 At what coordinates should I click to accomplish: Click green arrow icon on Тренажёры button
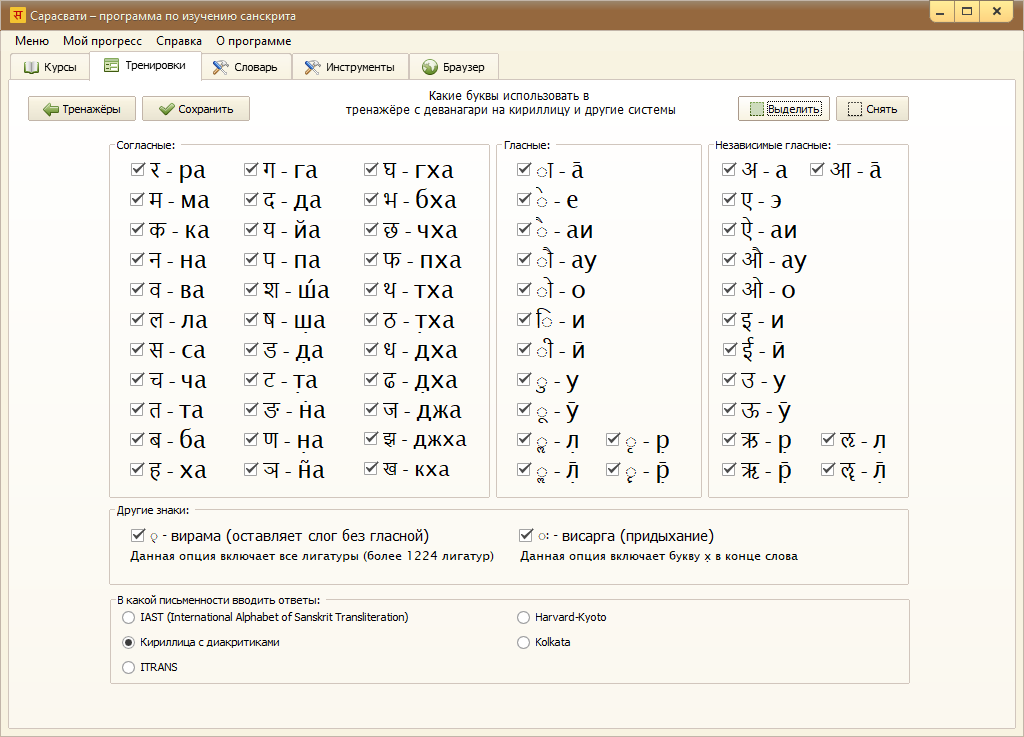click(50, 109)
